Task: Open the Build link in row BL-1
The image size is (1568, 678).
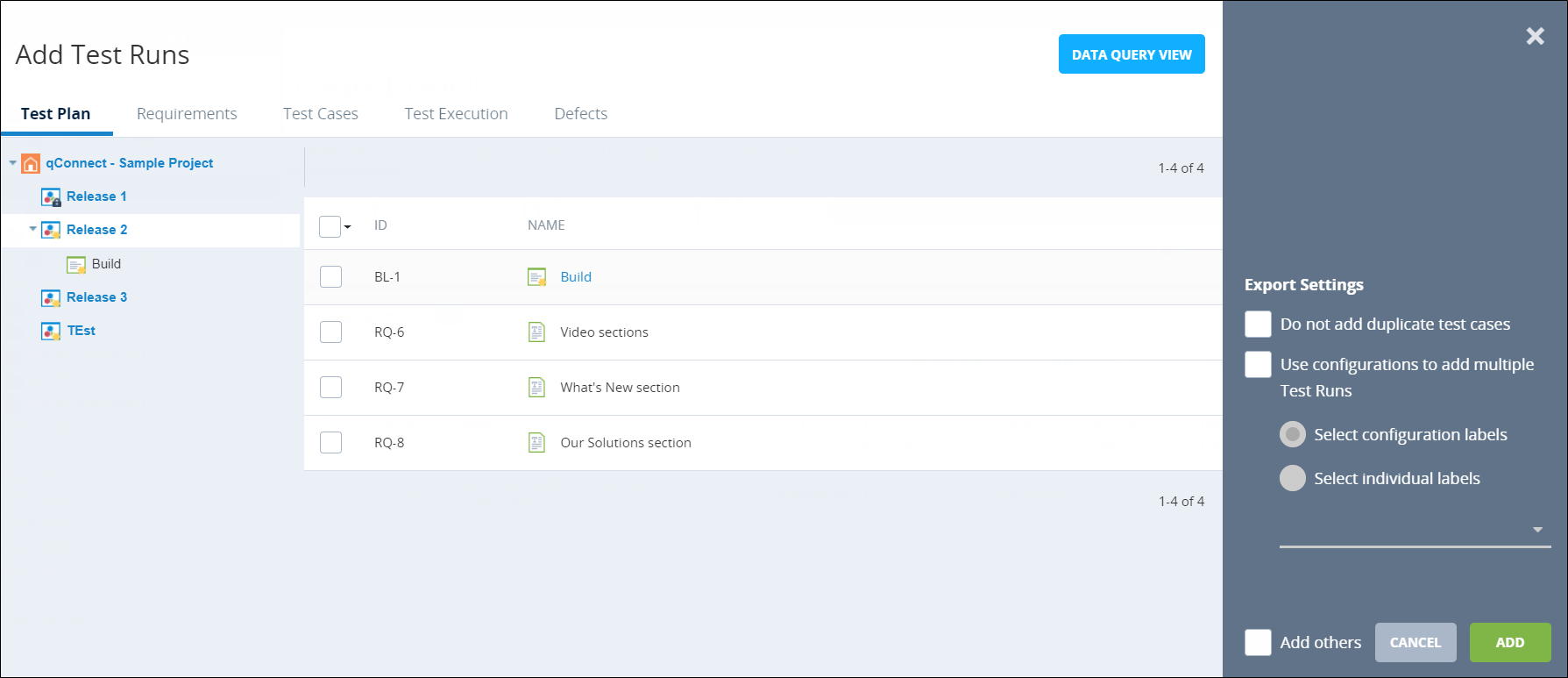Action: (576, 277)
